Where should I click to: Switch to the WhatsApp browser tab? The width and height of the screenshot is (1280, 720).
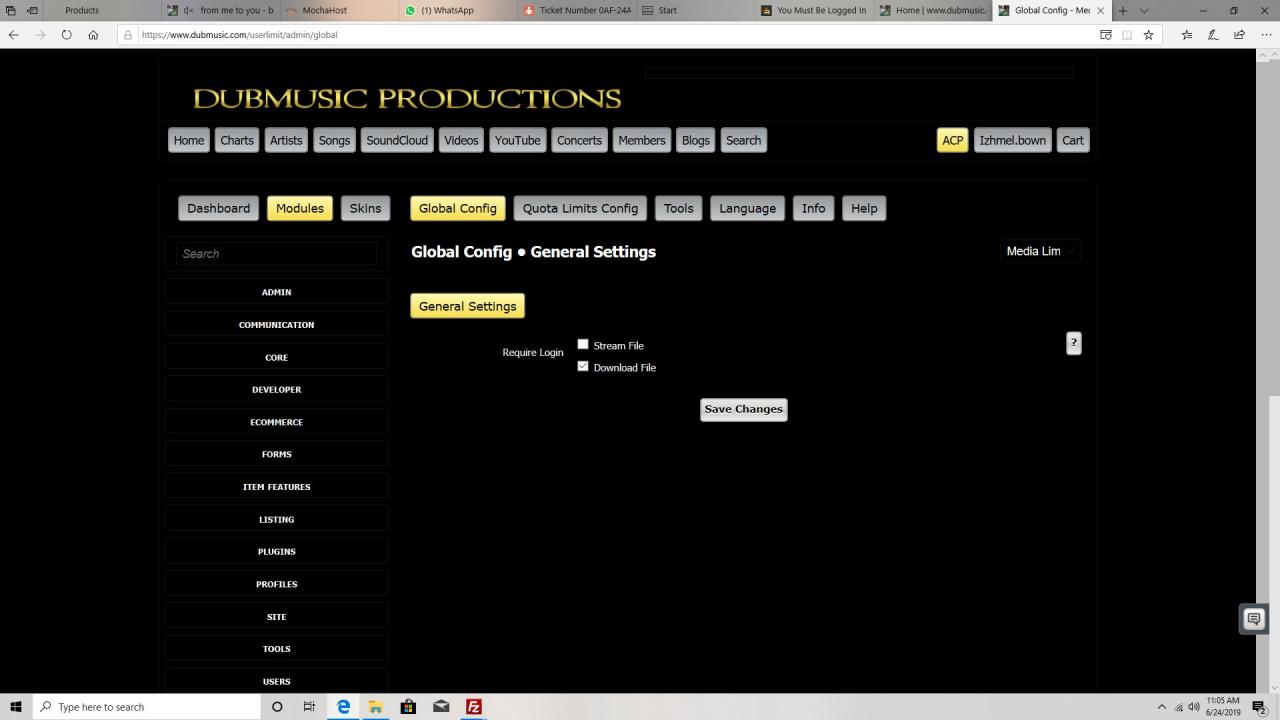[458, 10]
